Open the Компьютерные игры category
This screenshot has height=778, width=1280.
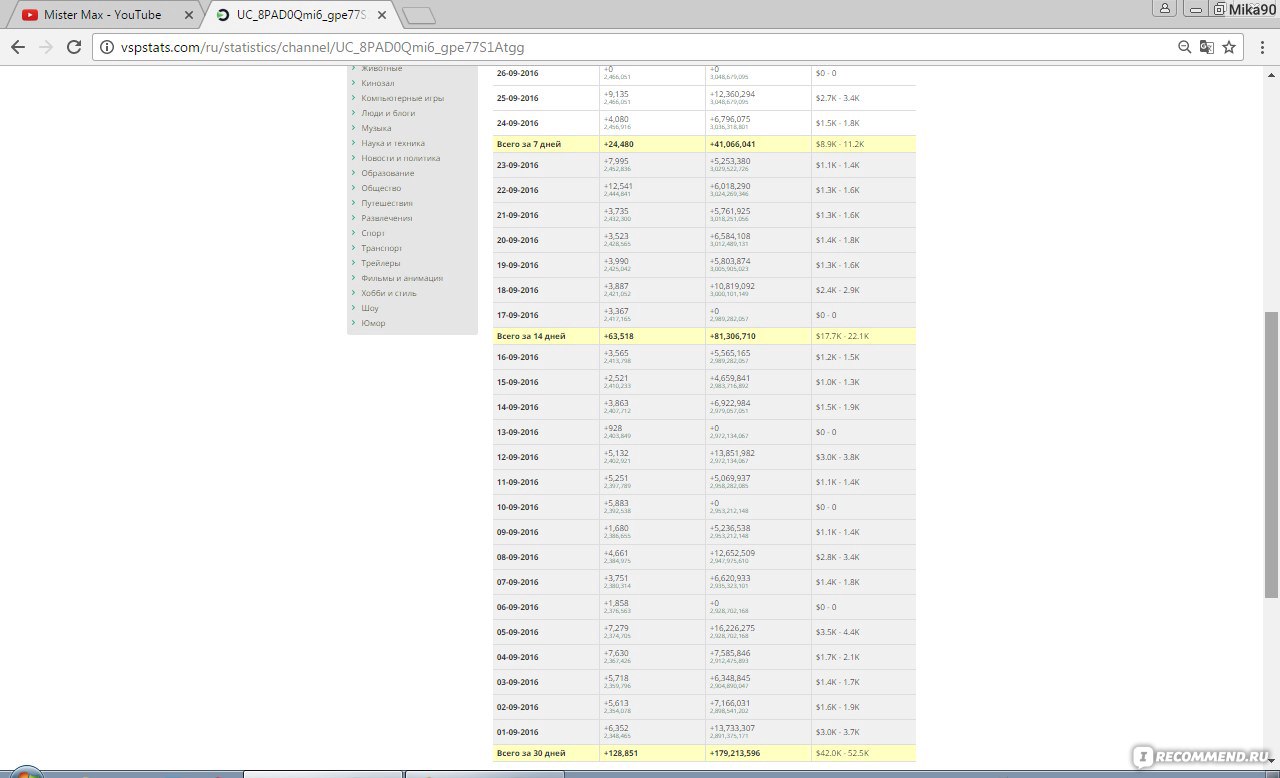tap(403, 98)
